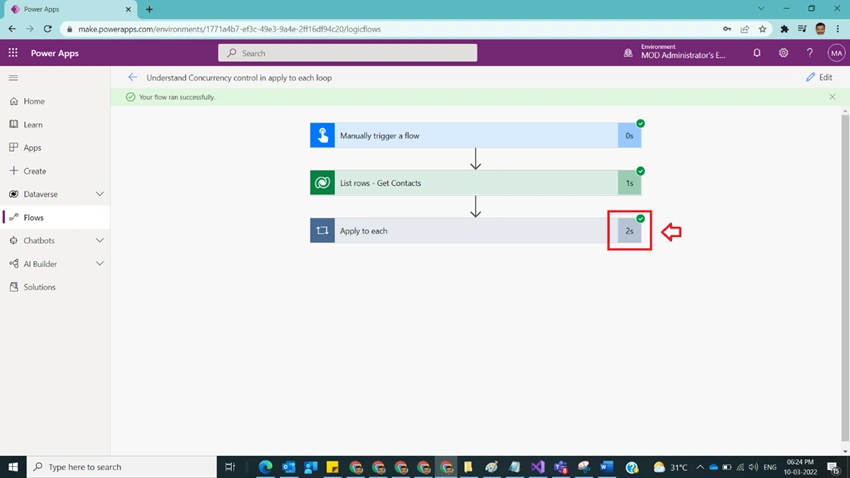The height and width of the screenshot is (478, 850).
Task: Click the Dataverse List rows icon
Action: click(322, 183)
